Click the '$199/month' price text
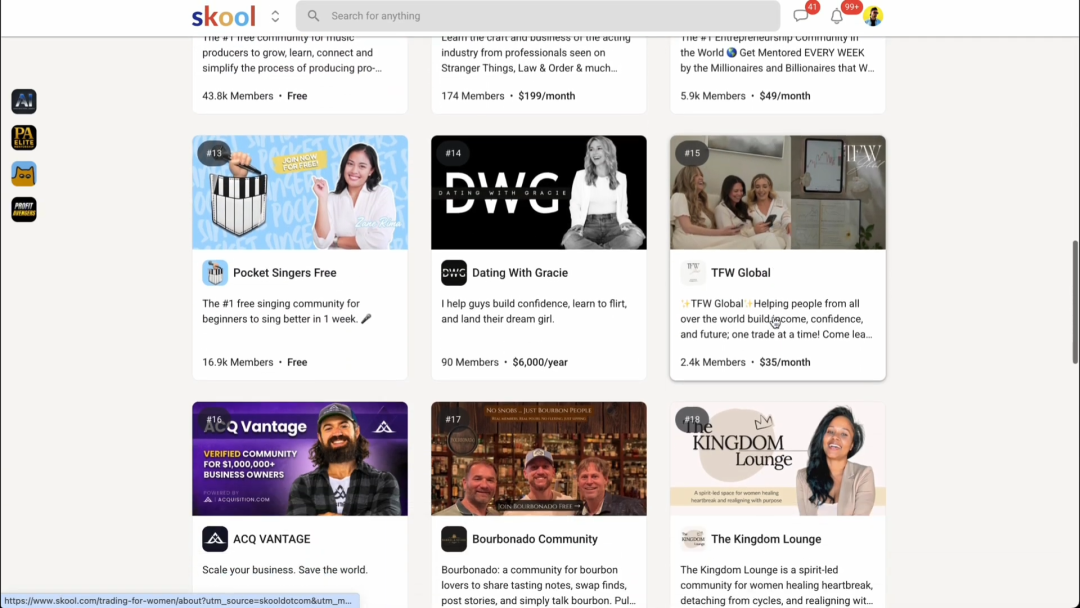1080x608 pixels. tap(547, 96)
